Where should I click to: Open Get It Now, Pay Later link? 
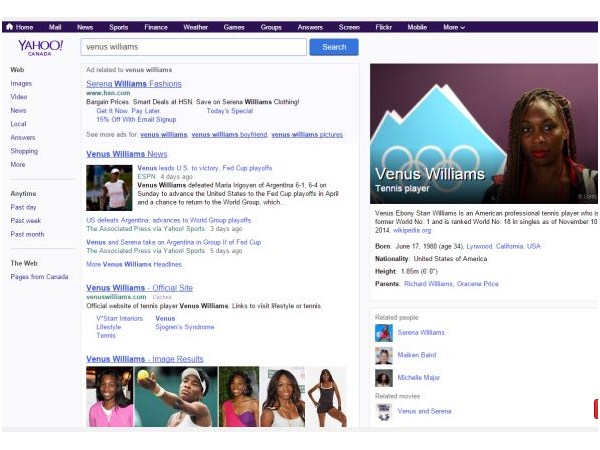tap(128, 111)
